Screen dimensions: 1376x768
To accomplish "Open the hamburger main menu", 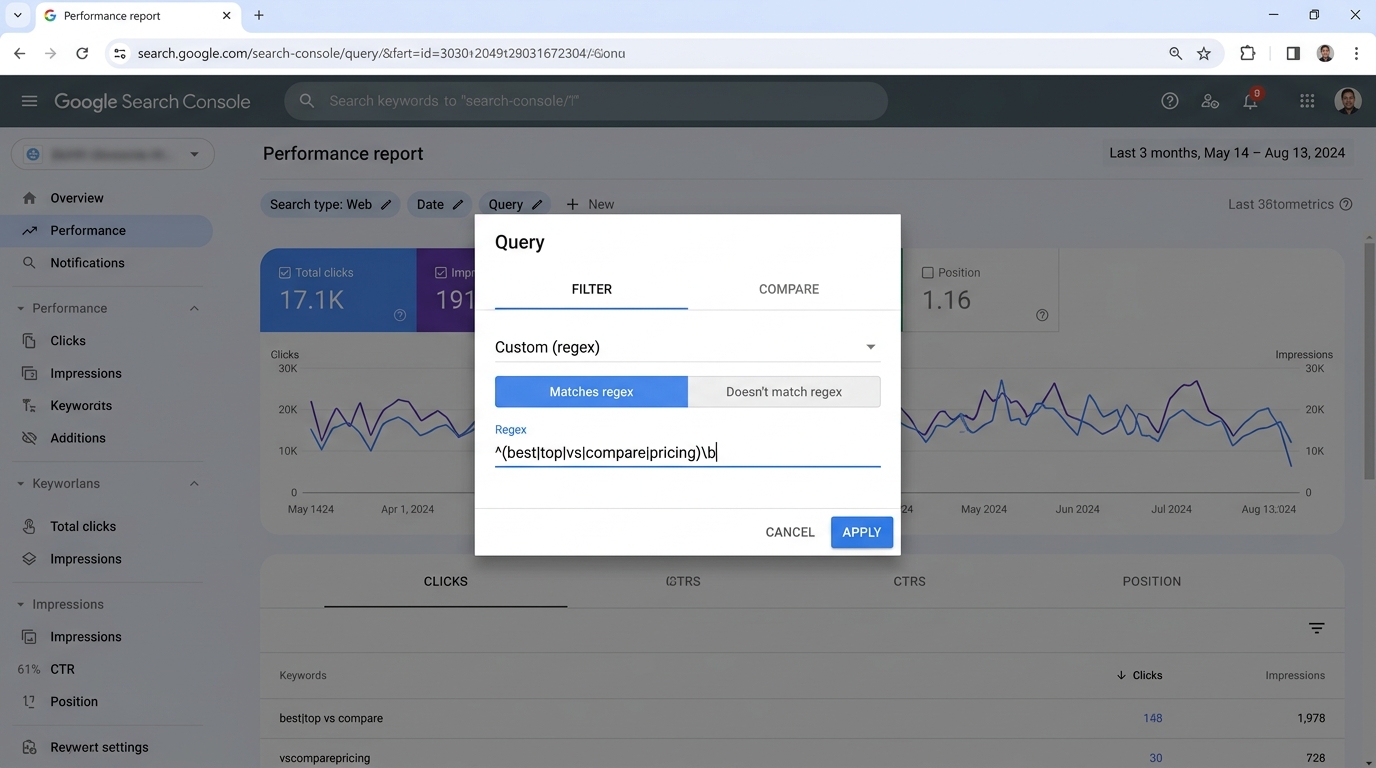I will click(29, 101).
